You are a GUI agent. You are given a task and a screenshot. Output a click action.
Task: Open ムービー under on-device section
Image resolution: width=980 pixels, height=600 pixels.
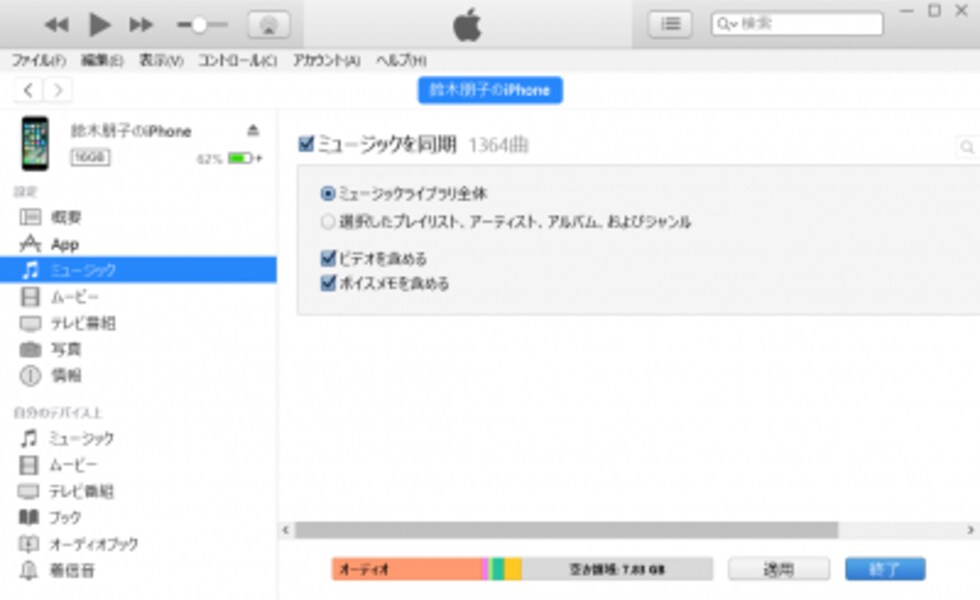pos(138,464)
